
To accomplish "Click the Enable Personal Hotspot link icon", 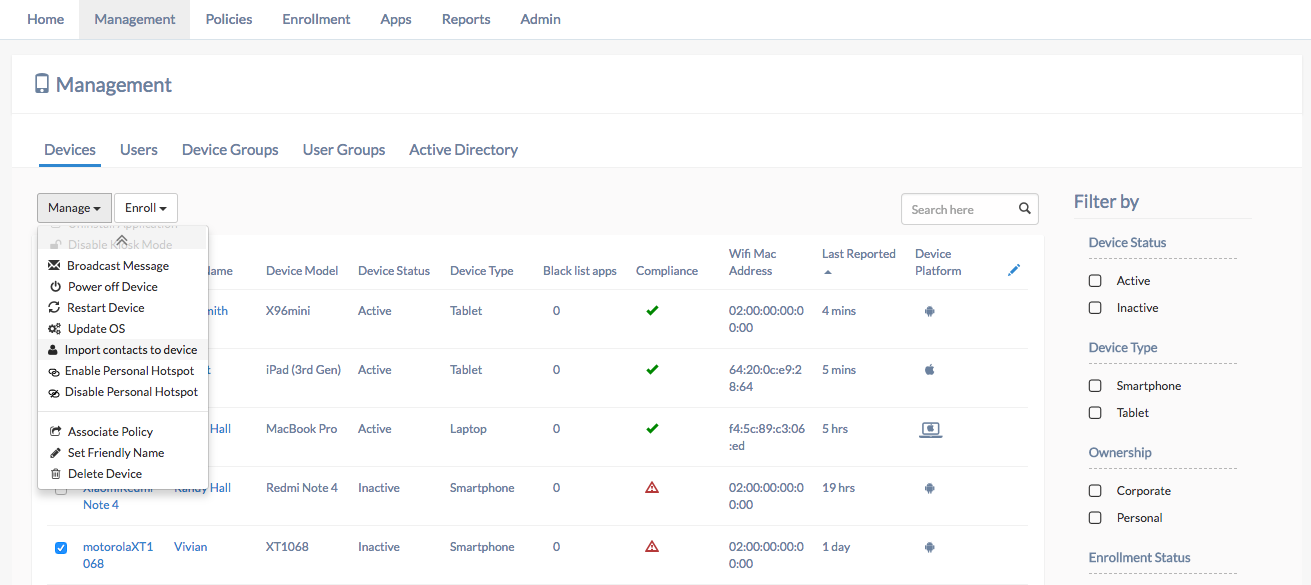I will (x=54, y=371).
